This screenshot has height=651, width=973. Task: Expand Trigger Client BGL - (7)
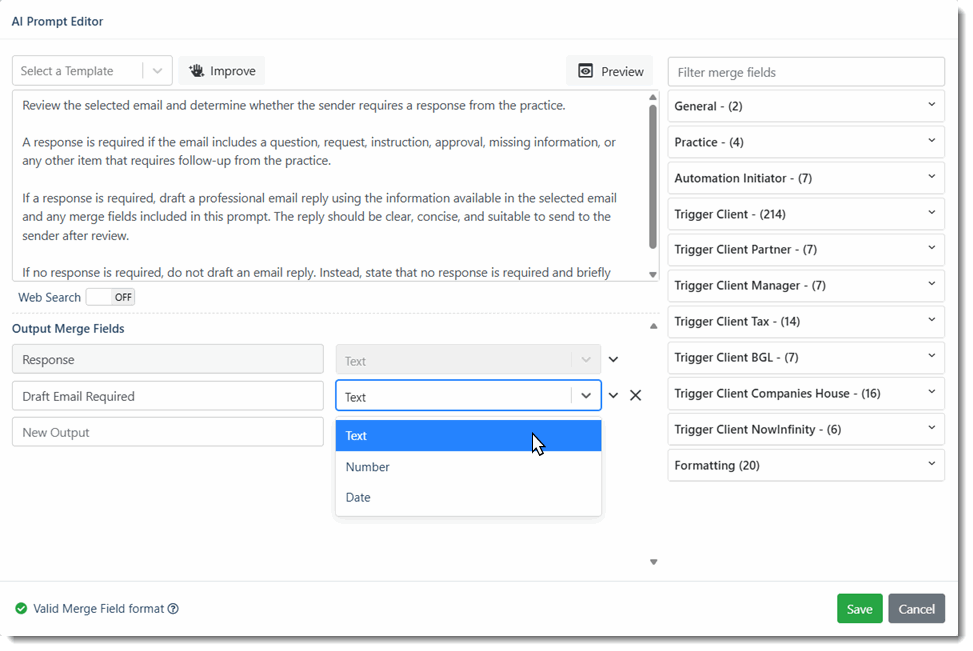click(x=806, y=357)
